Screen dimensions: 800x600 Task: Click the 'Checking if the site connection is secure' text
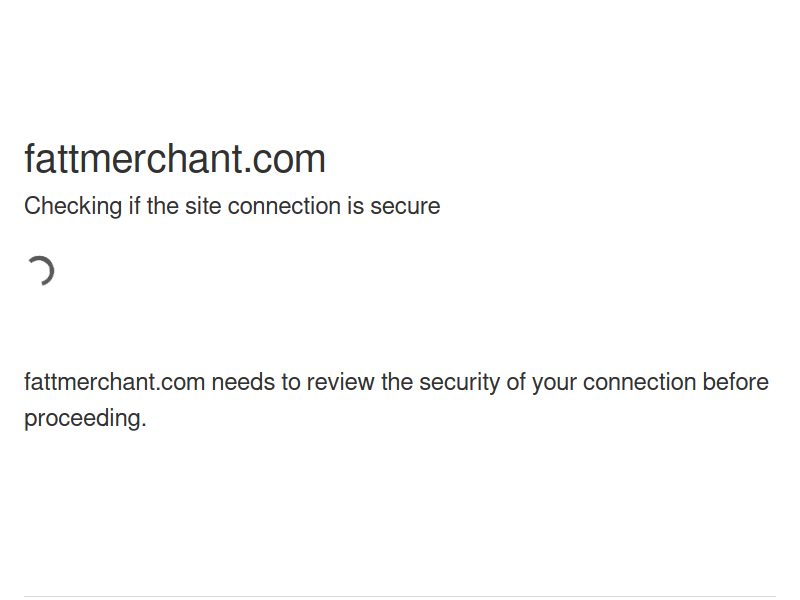pyautogui.click(x=232, y=206)
